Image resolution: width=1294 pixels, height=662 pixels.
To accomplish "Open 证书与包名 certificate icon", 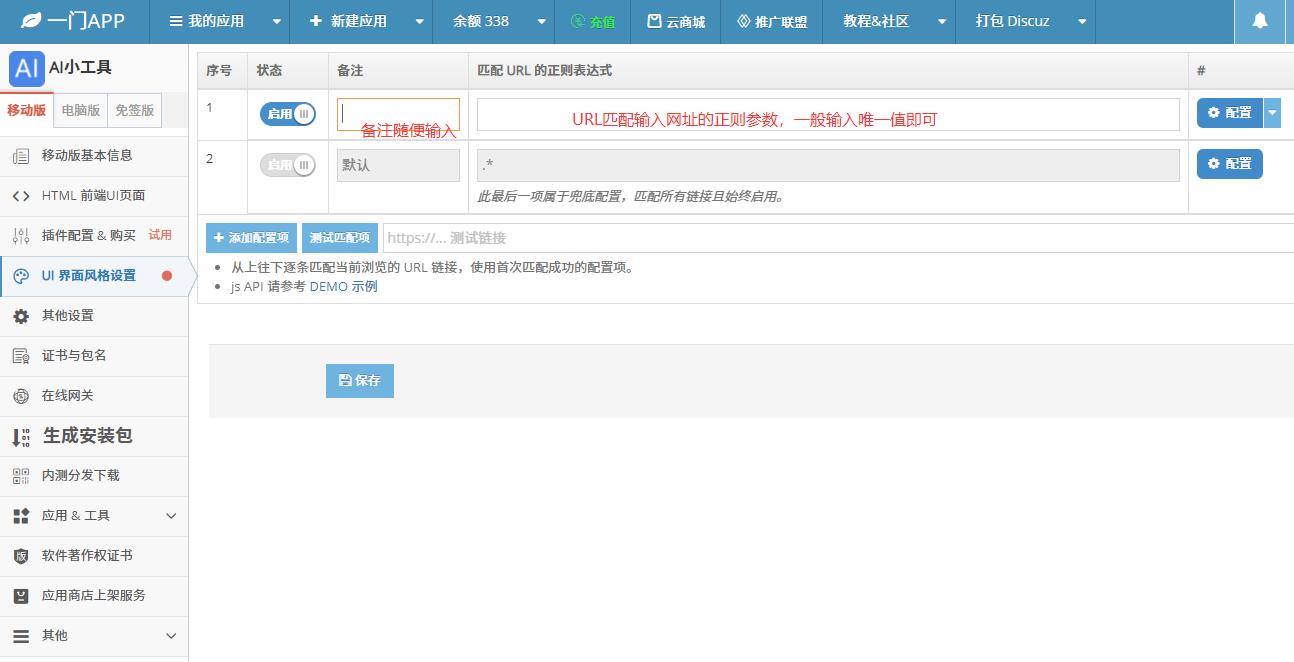I will pyautogui.click(x=21, y=356).
